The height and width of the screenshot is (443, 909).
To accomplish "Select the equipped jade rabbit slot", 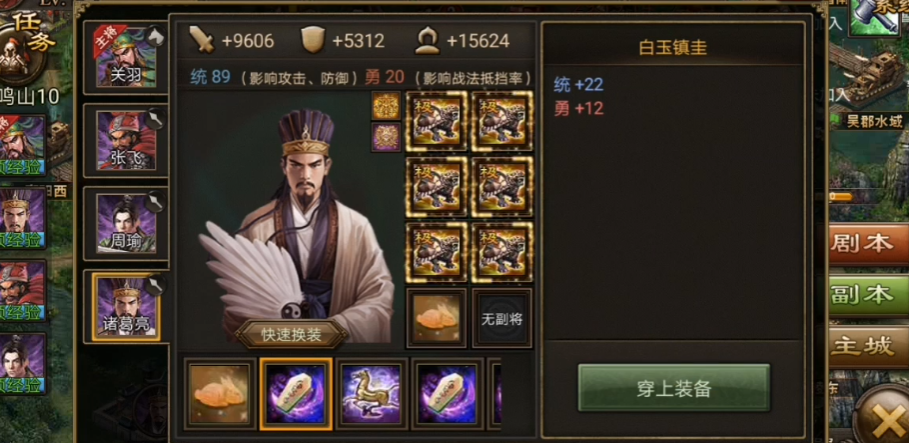I will tap(436, 318).
